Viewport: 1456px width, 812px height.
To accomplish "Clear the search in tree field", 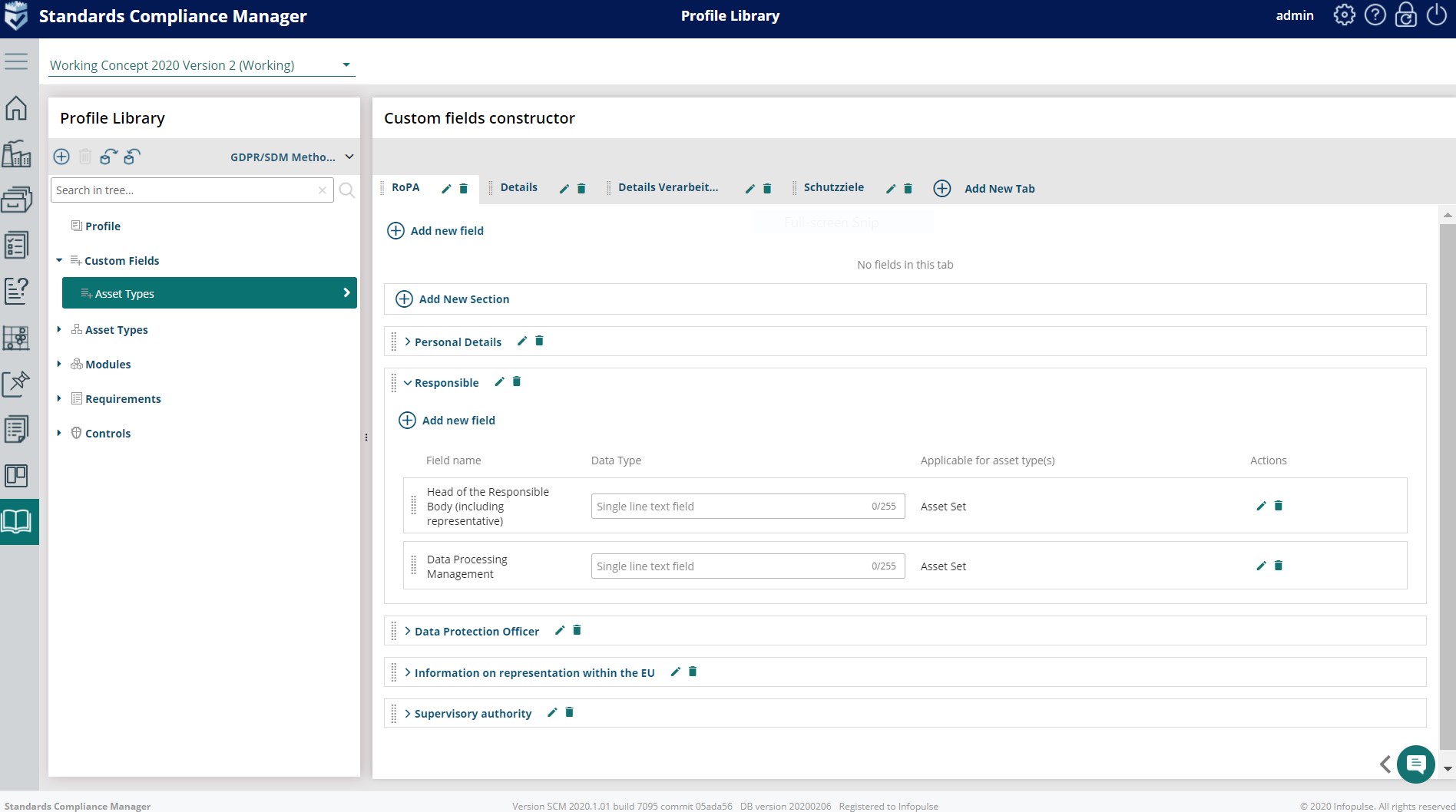I will (323, 190).
